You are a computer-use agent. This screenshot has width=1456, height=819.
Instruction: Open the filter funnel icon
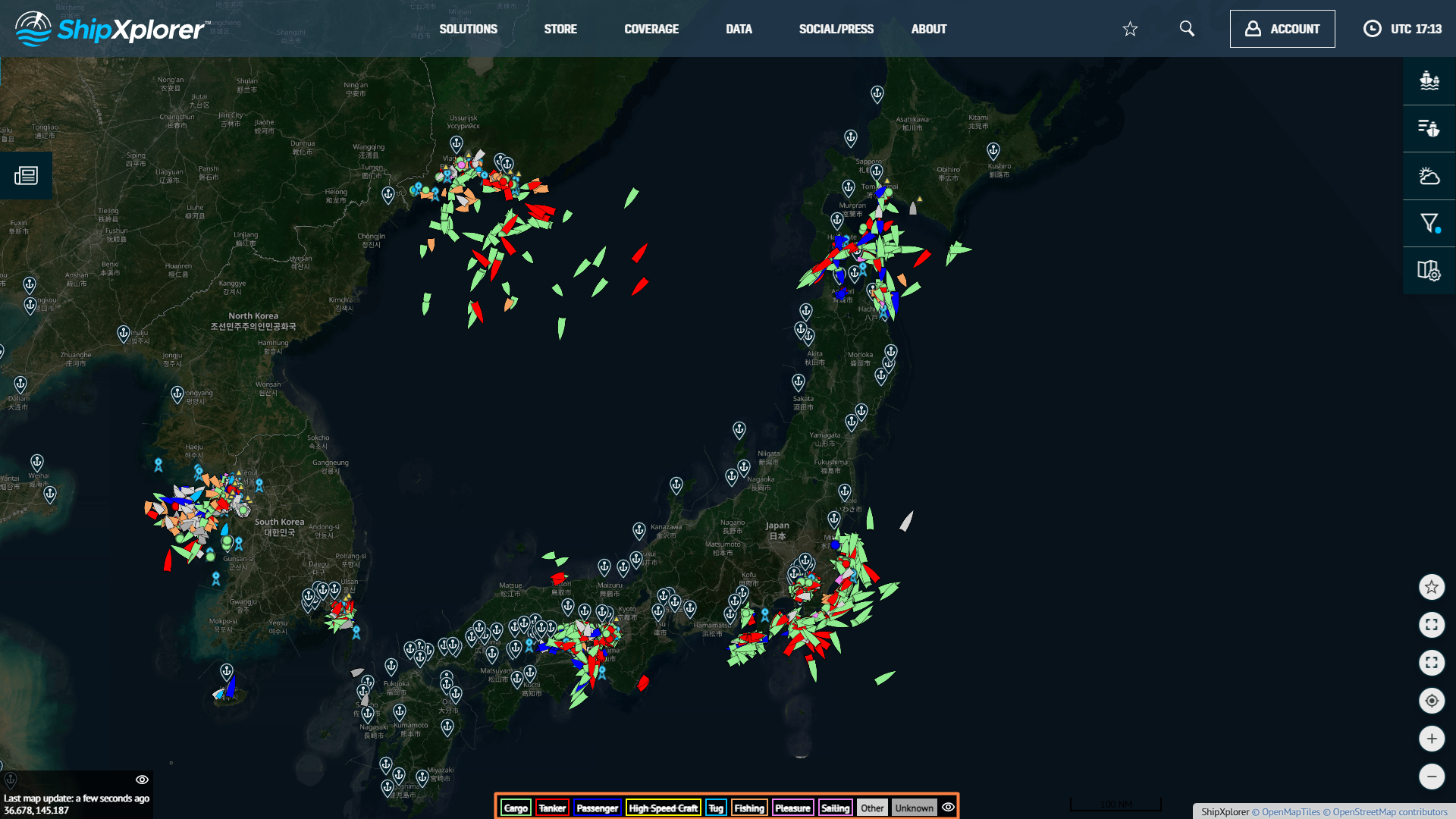1429,223
